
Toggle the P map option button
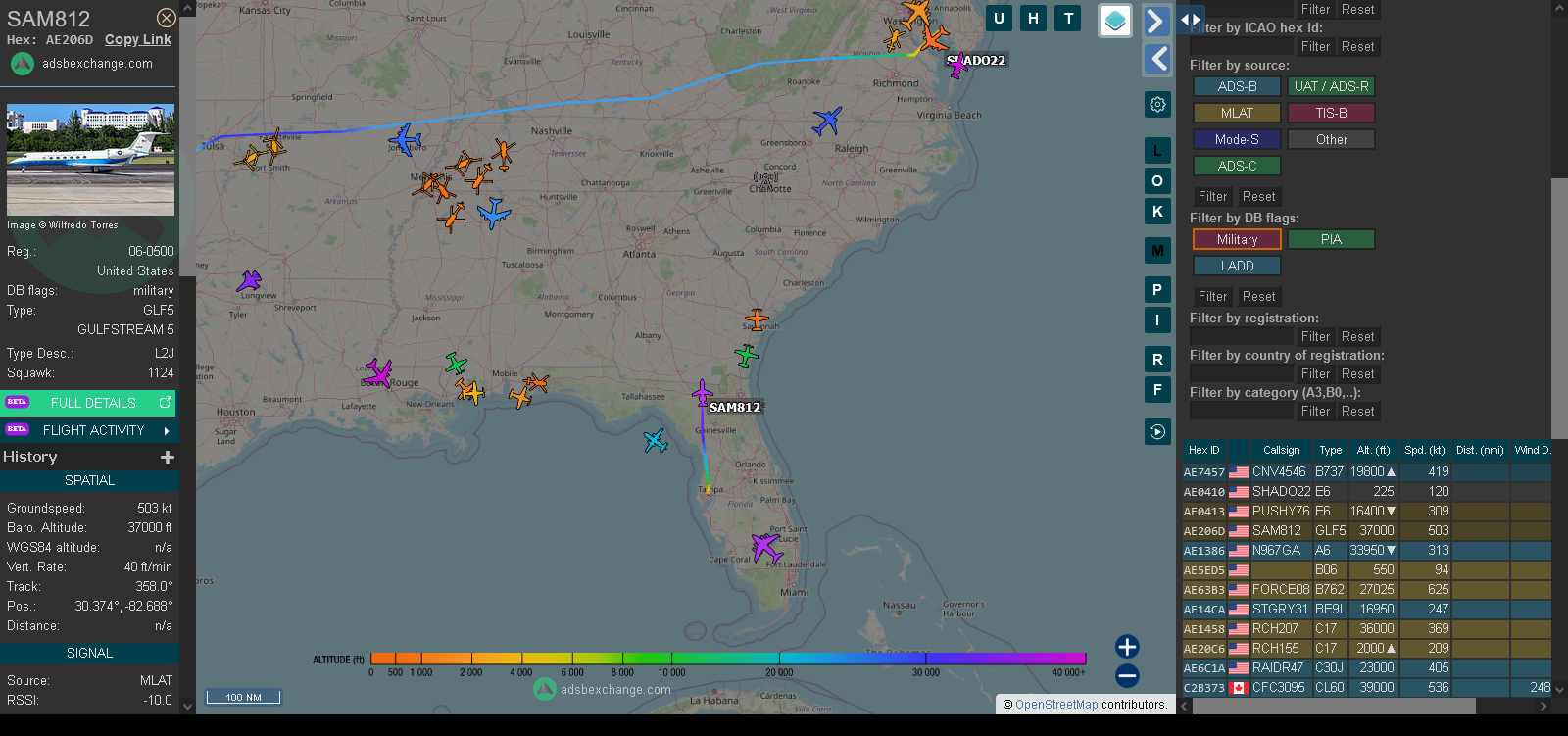click(x=1157, y=290)
